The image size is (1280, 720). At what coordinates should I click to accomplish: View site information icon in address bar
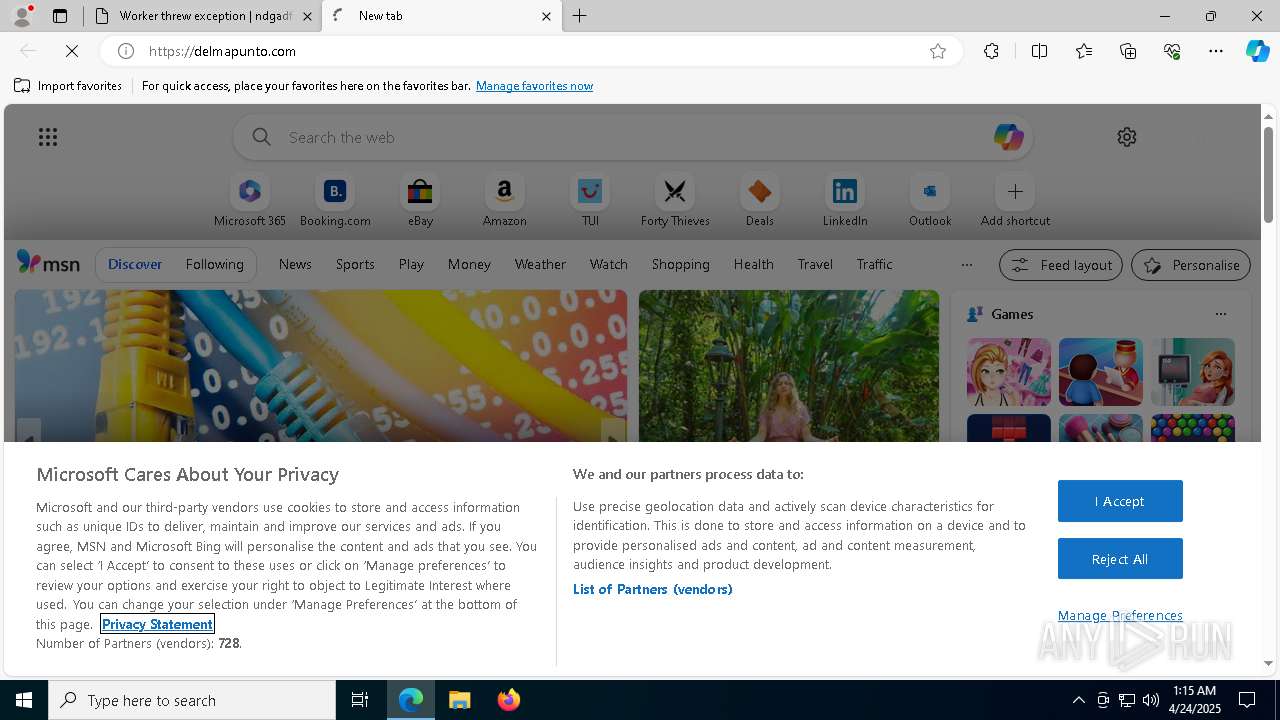[126, 51]
